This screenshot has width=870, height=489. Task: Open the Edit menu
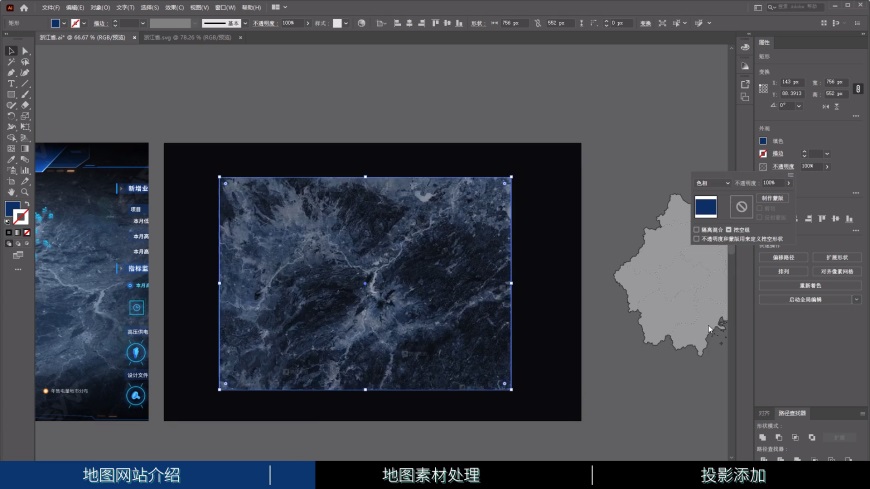(x=75, y=8)
